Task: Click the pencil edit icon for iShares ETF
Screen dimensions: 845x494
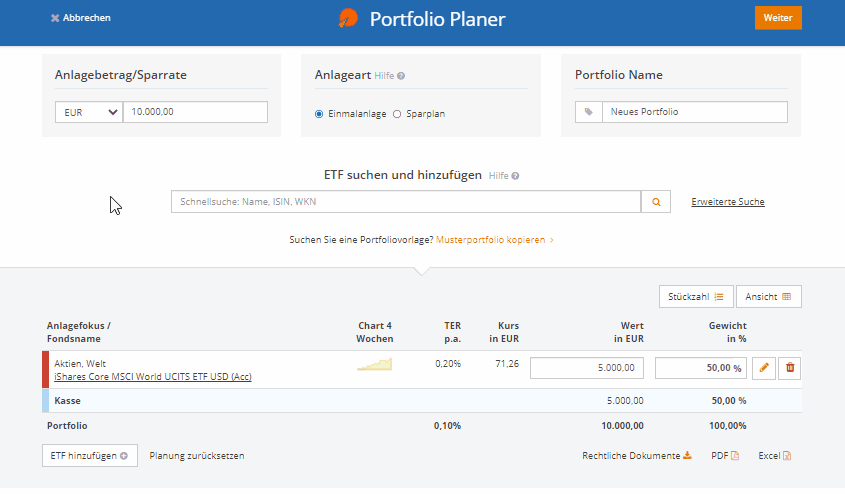Action: [764, 368]
